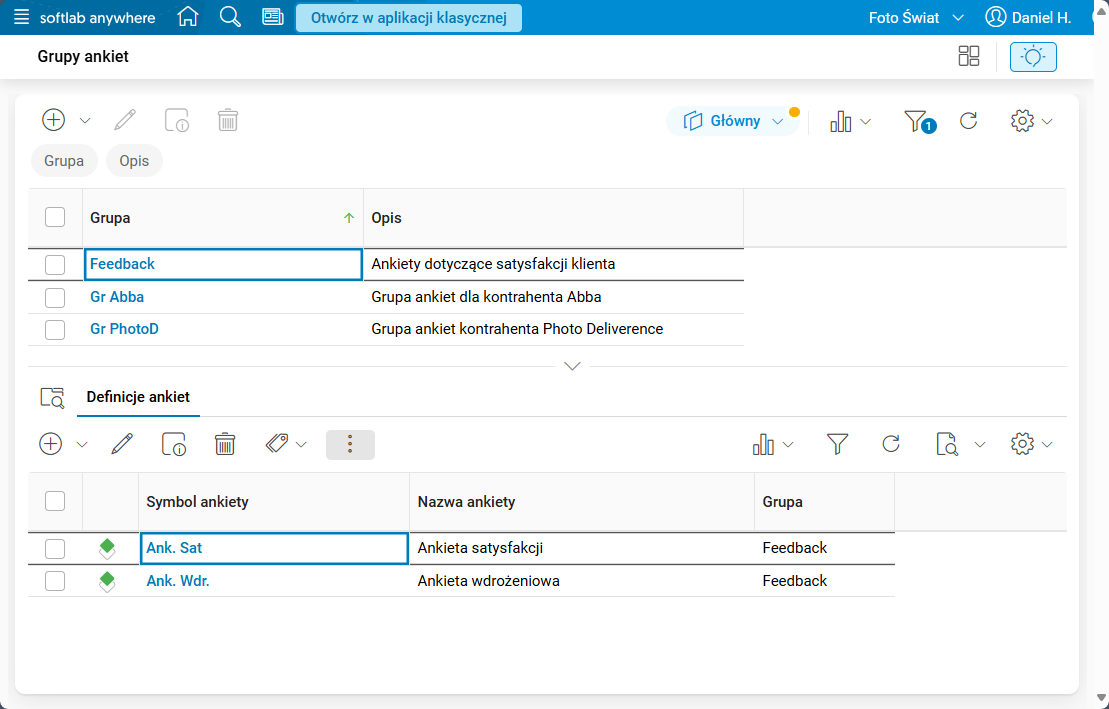Viewport: 1109px width, 709px height.
Task: Open the filter funnel in the groups toolbar
Action: coord(916,121)
